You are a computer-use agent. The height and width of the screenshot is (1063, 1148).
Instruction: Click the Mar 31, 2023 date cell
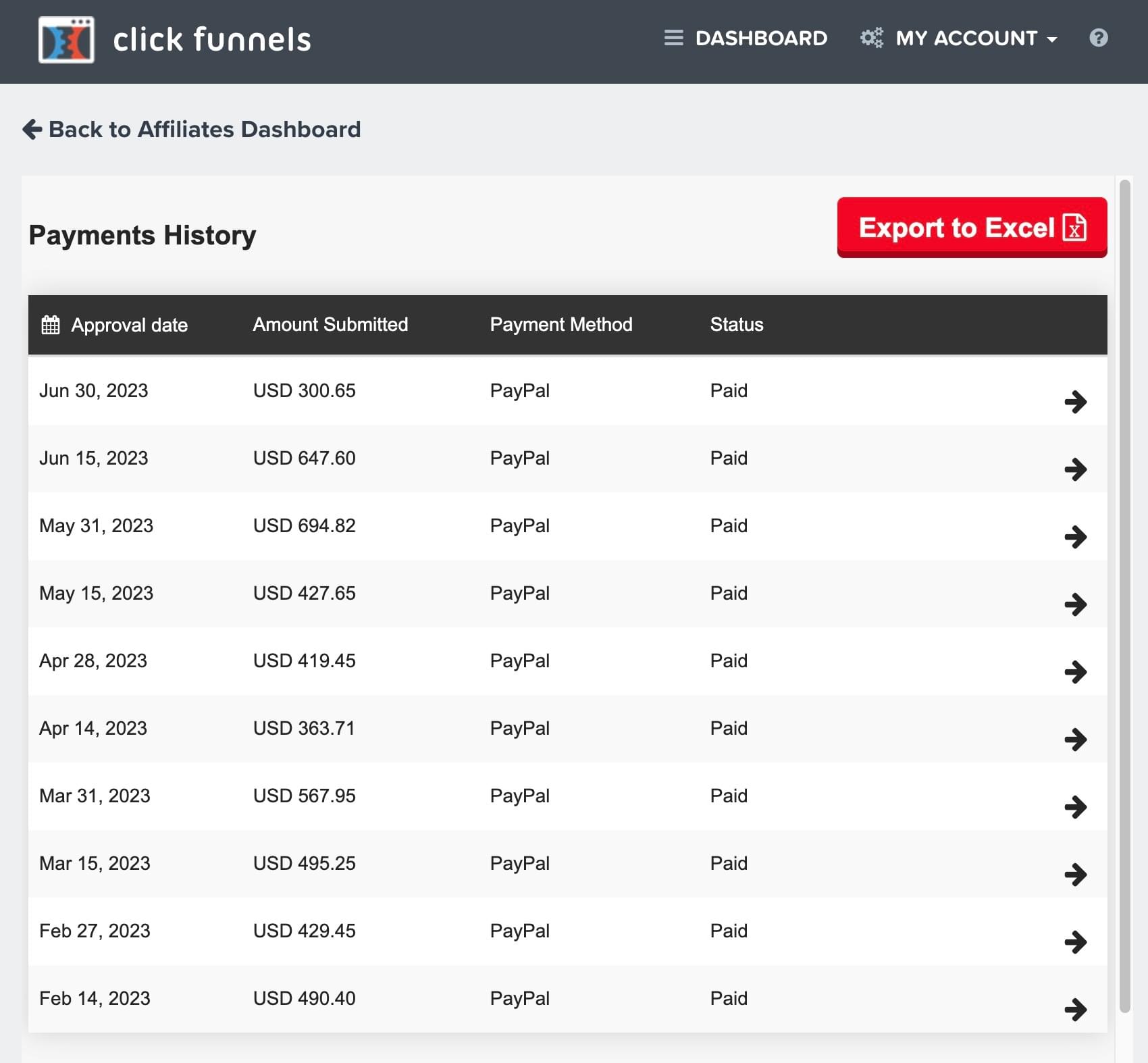pos(95,796)
